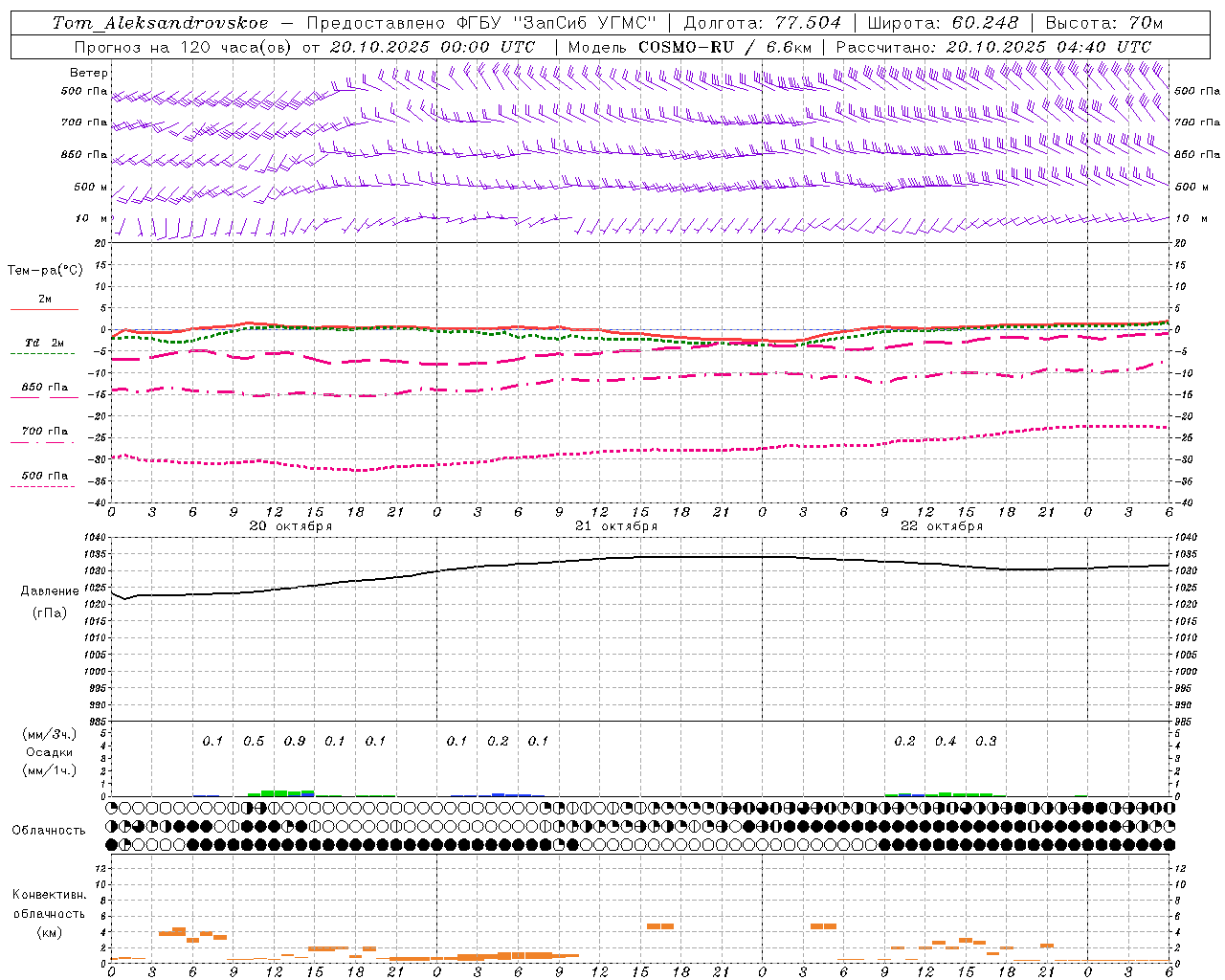The height and width of the screenshot is (980, 1225).
Task: Select the Долгота: 77.504 value
Action: coord(763,23)
